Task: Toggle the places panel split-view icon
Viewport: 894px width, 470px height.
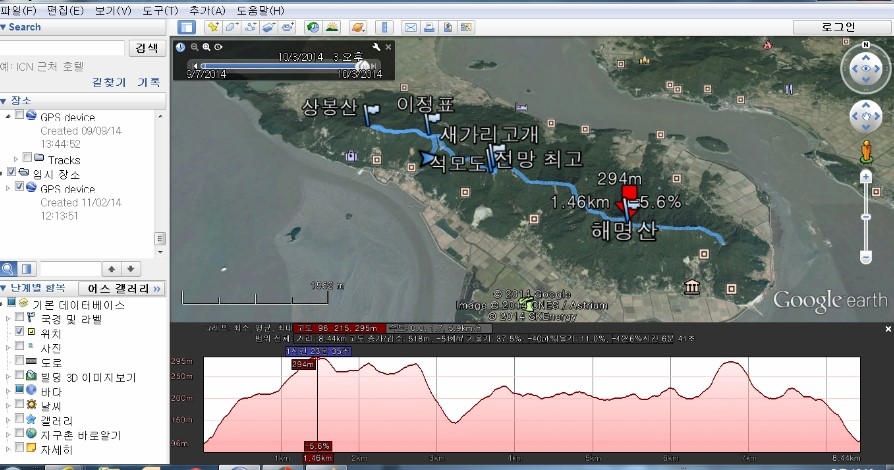Action: [26, 269]
